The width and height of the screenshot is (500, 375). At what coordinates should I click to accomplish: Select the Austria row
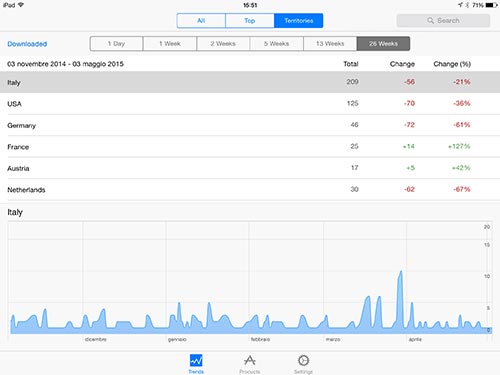tap(250, 168)
